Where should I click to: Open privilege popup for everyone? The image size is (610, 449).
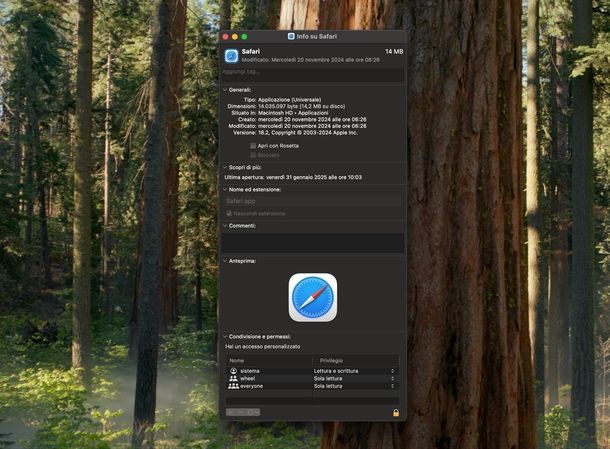[392, 386]
